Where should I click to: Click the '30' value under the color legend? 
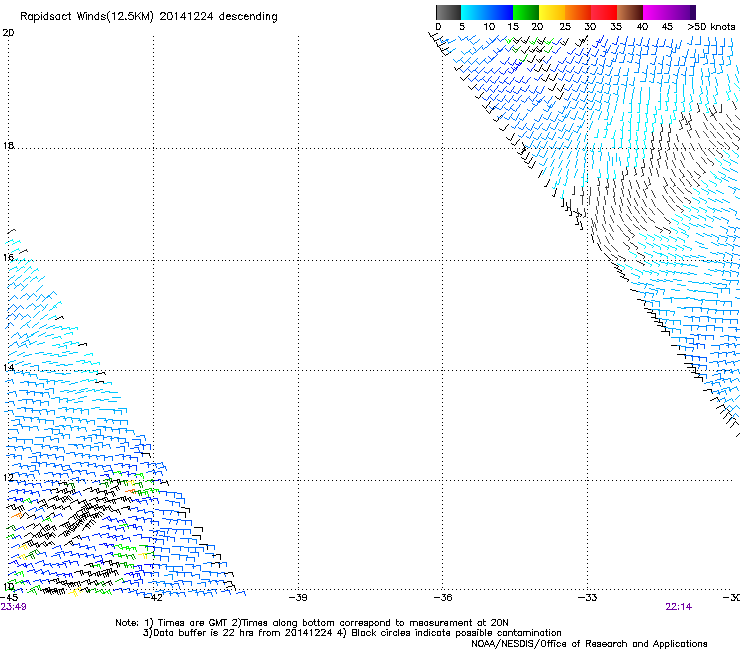(x=590, y=27)
